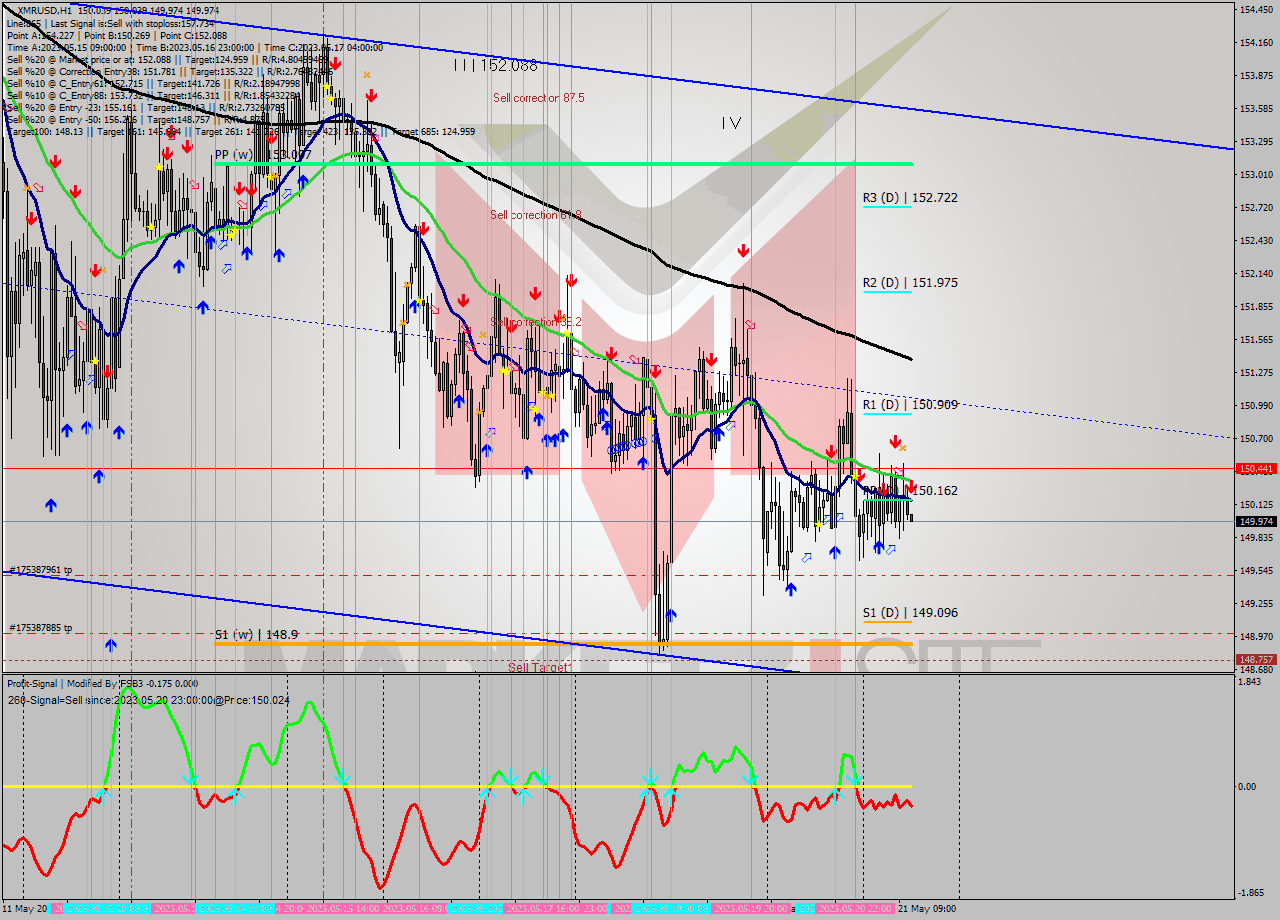Click the orange X mark beside the recent sell arrow

coord(903,448)
